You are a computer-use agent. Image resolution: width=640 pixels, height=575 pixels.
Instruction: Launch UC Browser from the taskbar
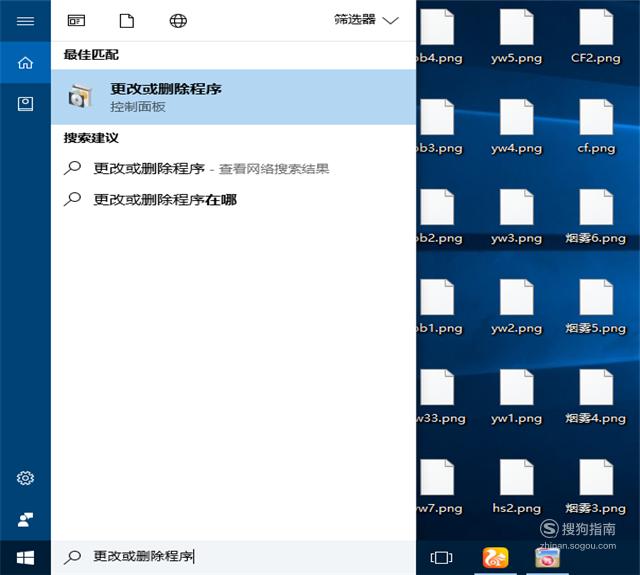496,558
